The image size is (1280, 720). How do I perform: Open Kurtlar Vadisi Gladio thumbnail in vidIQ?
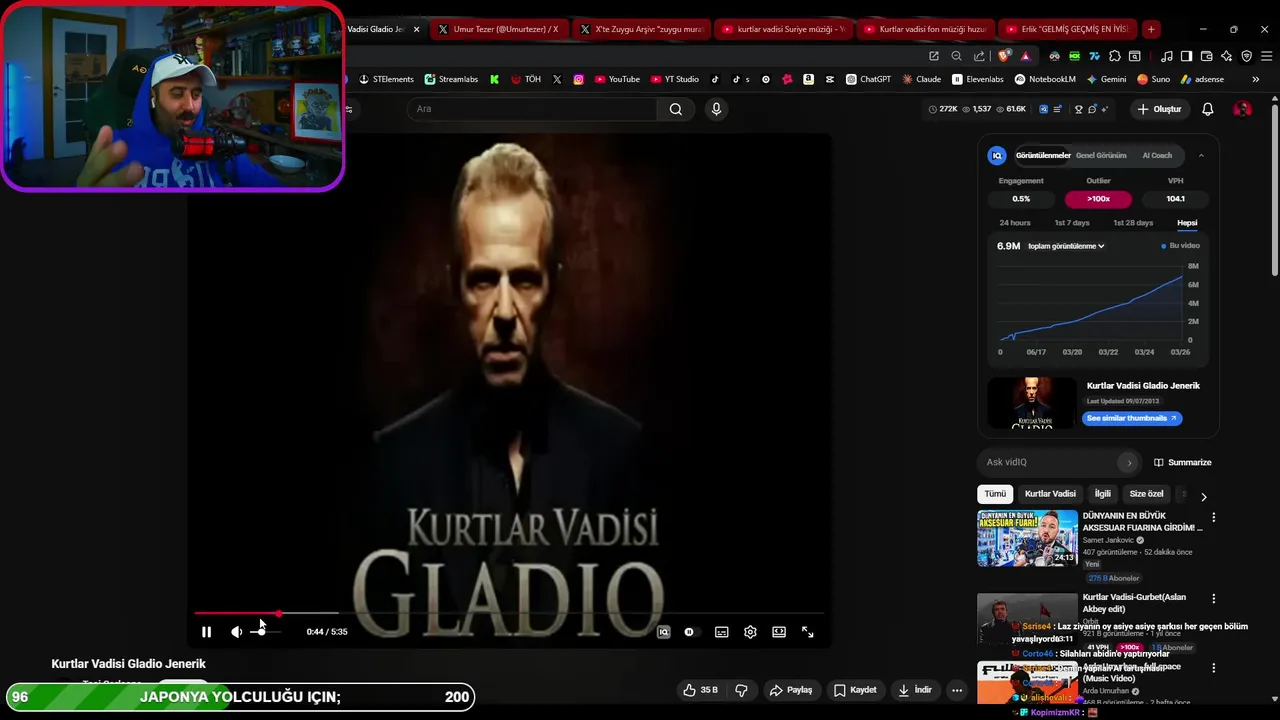1032,403
